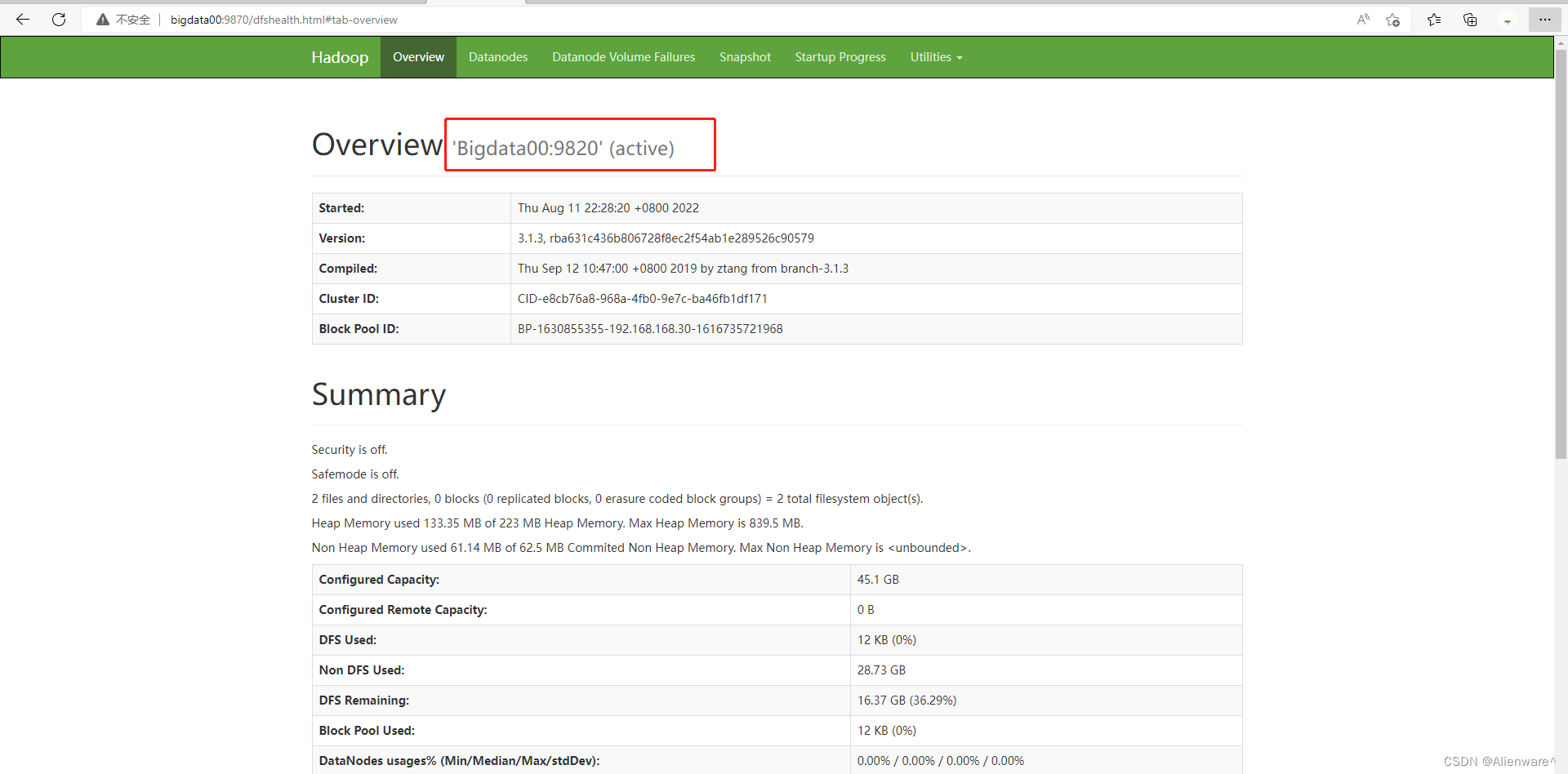Select DFS Used value 12 KB (0%)
Viewport: 1568px width, 774px height.
tap(887, 640)
